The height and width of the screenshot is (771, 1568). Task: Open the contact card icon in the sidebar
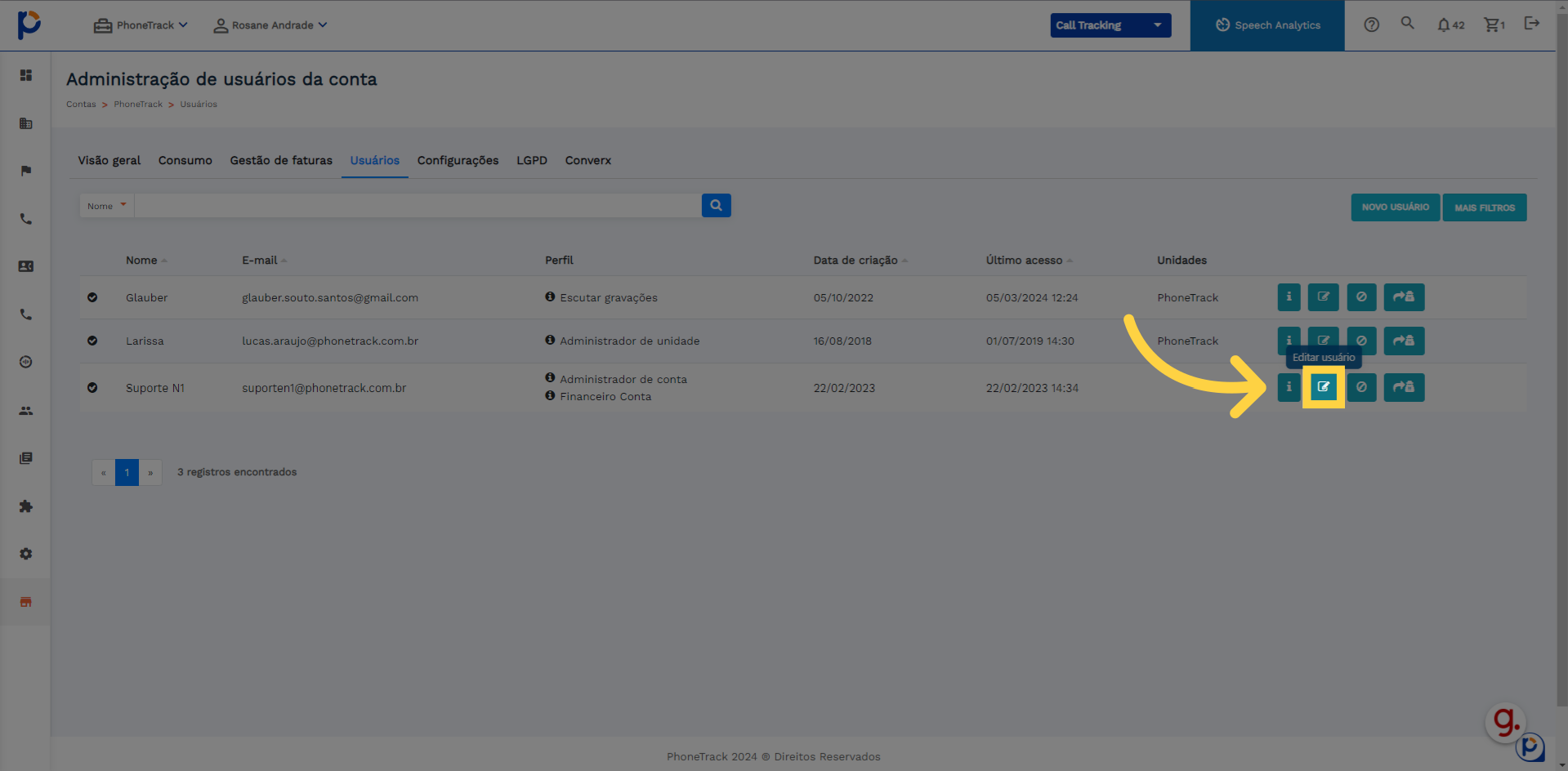coord(26,266)
